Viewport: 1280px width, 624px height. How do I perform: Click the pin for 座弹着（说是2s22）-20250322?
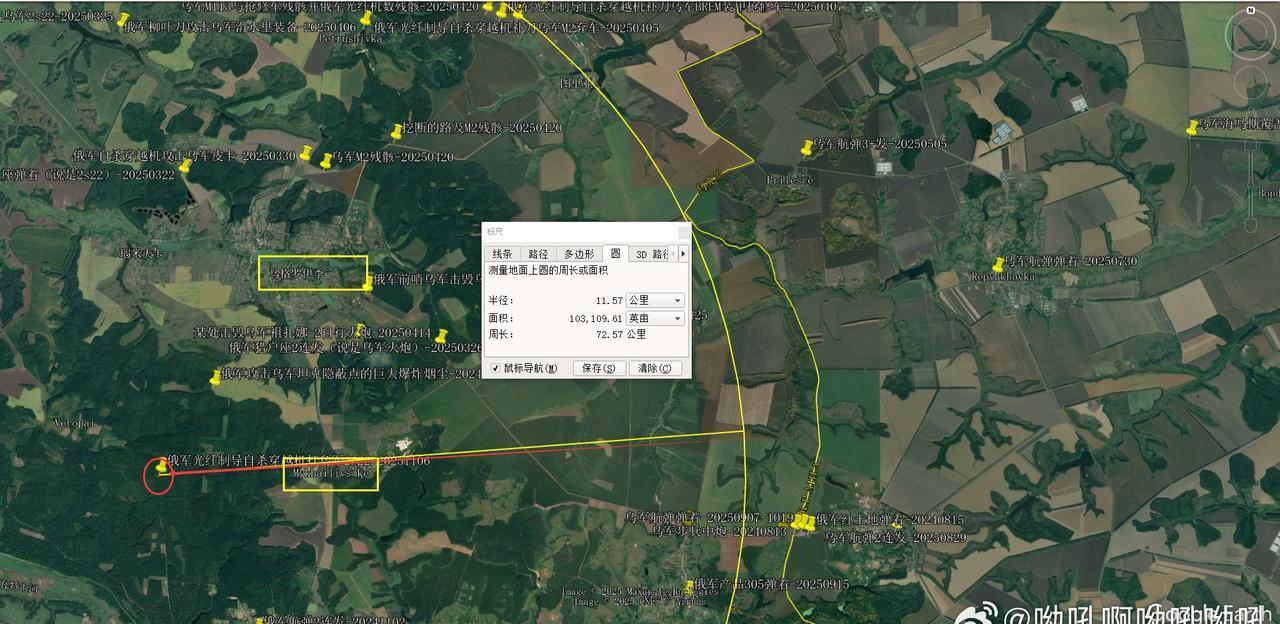tap(185, 166)
